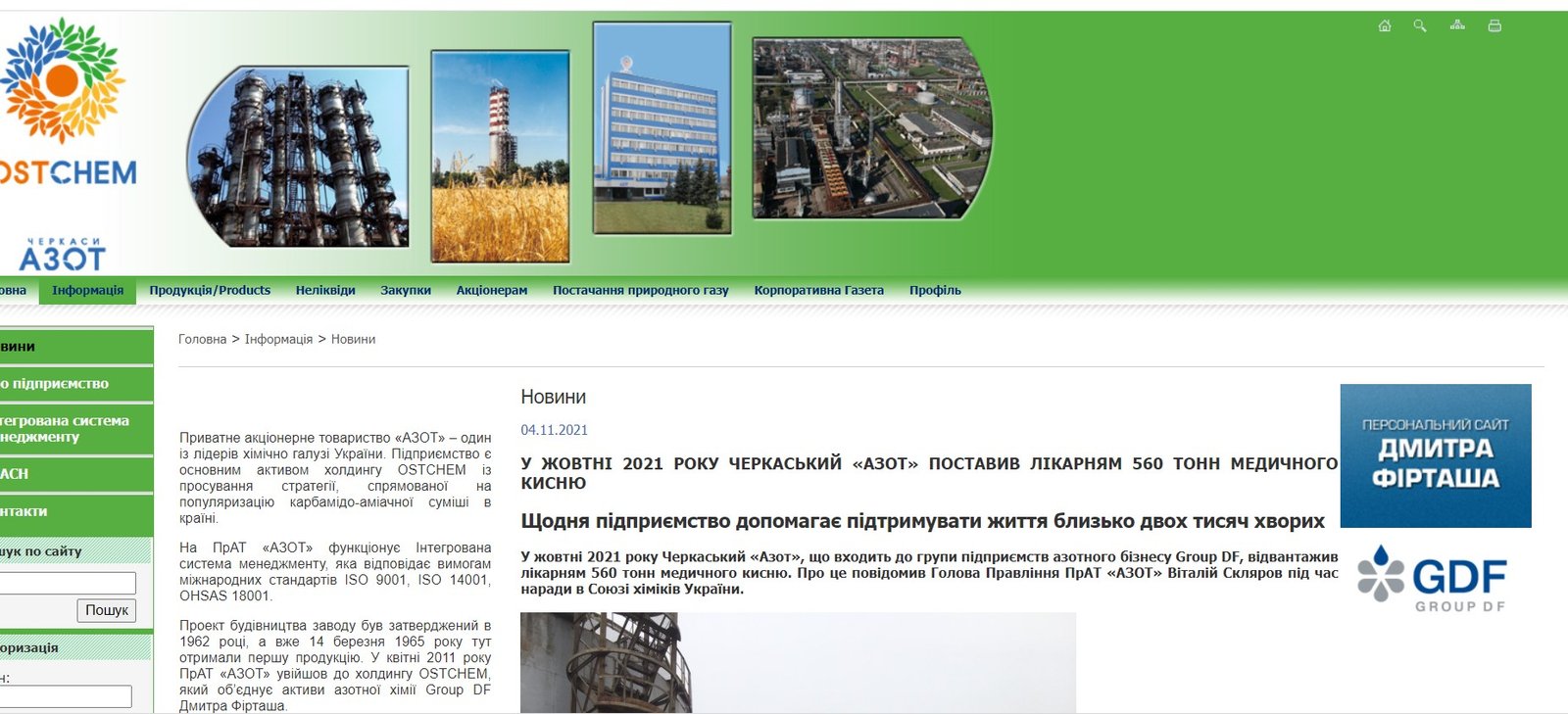Focus the site search input field
Screen dimensions: 1568x714
point(68,584)
